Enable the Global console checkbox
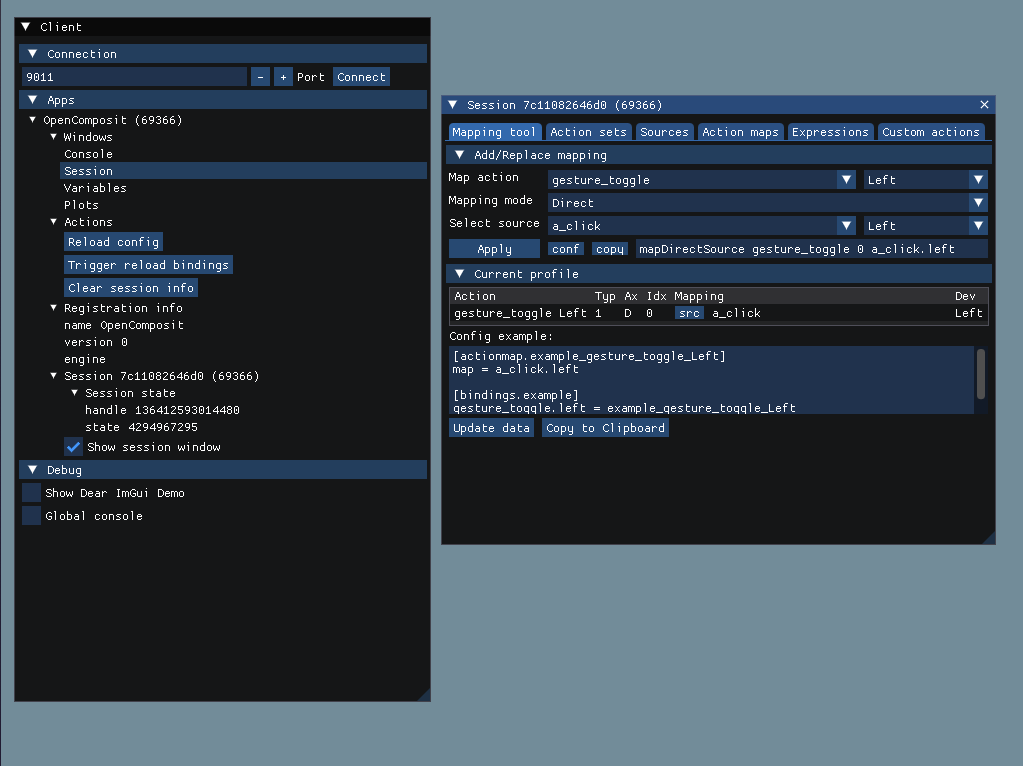Screen dimensions: 1023x766 coord(31,515)
